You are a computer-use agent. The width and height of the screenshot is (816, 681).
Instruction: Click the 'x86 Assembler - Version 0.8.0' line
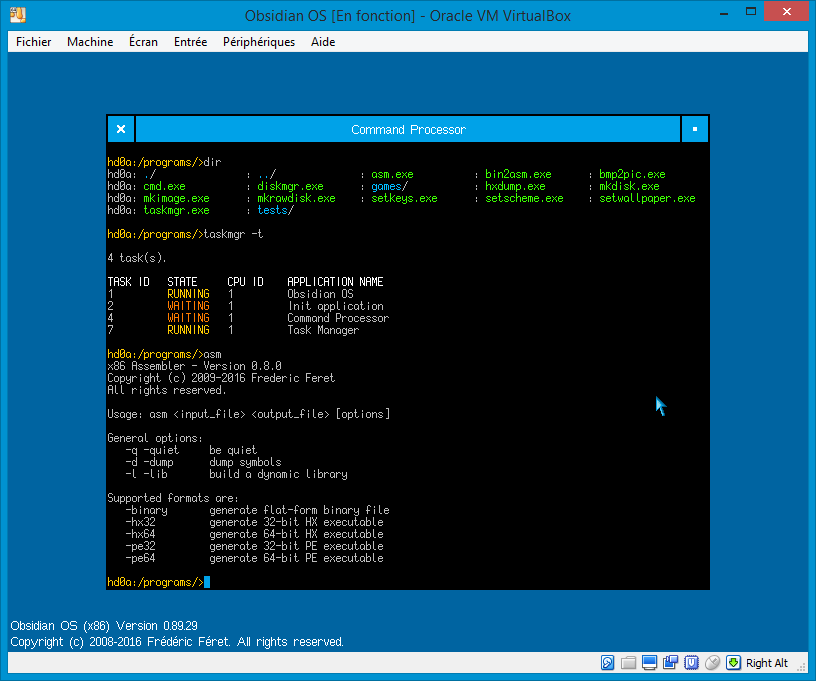[195, 366]
